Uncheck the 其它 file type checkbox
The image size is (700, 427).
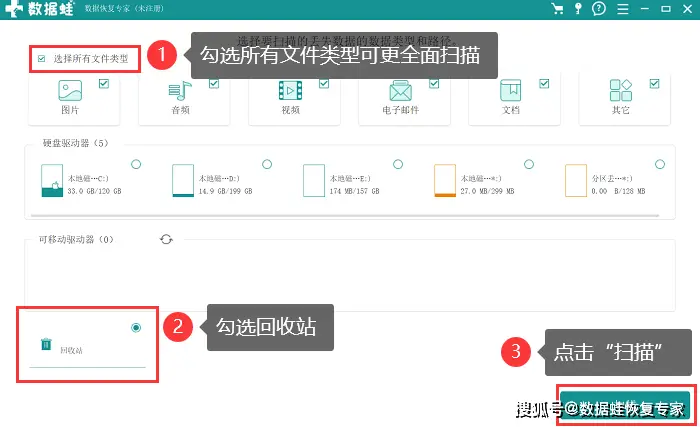point(654,84)
